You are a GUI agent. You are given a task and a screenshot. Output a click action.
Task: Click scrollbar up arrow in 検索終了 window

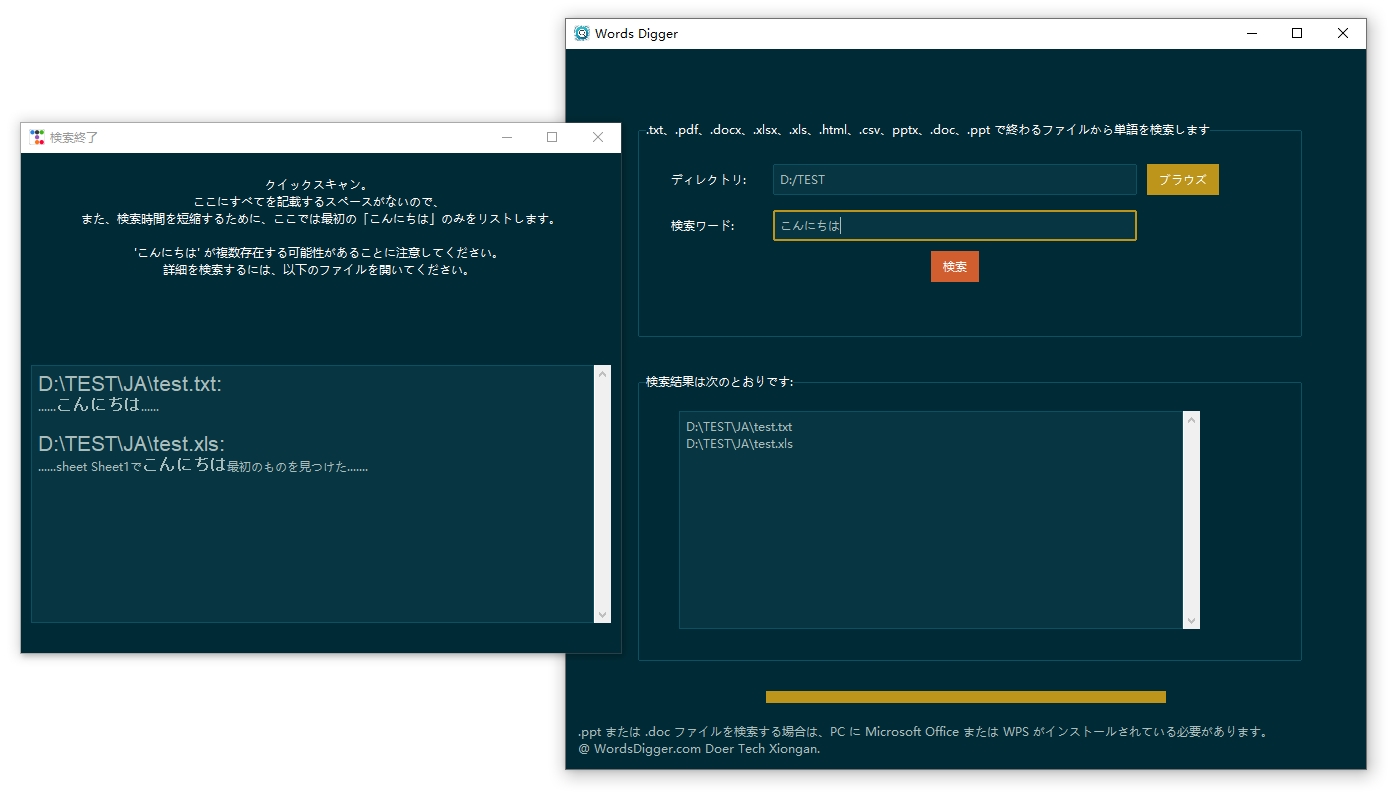(x=602, y=374)
